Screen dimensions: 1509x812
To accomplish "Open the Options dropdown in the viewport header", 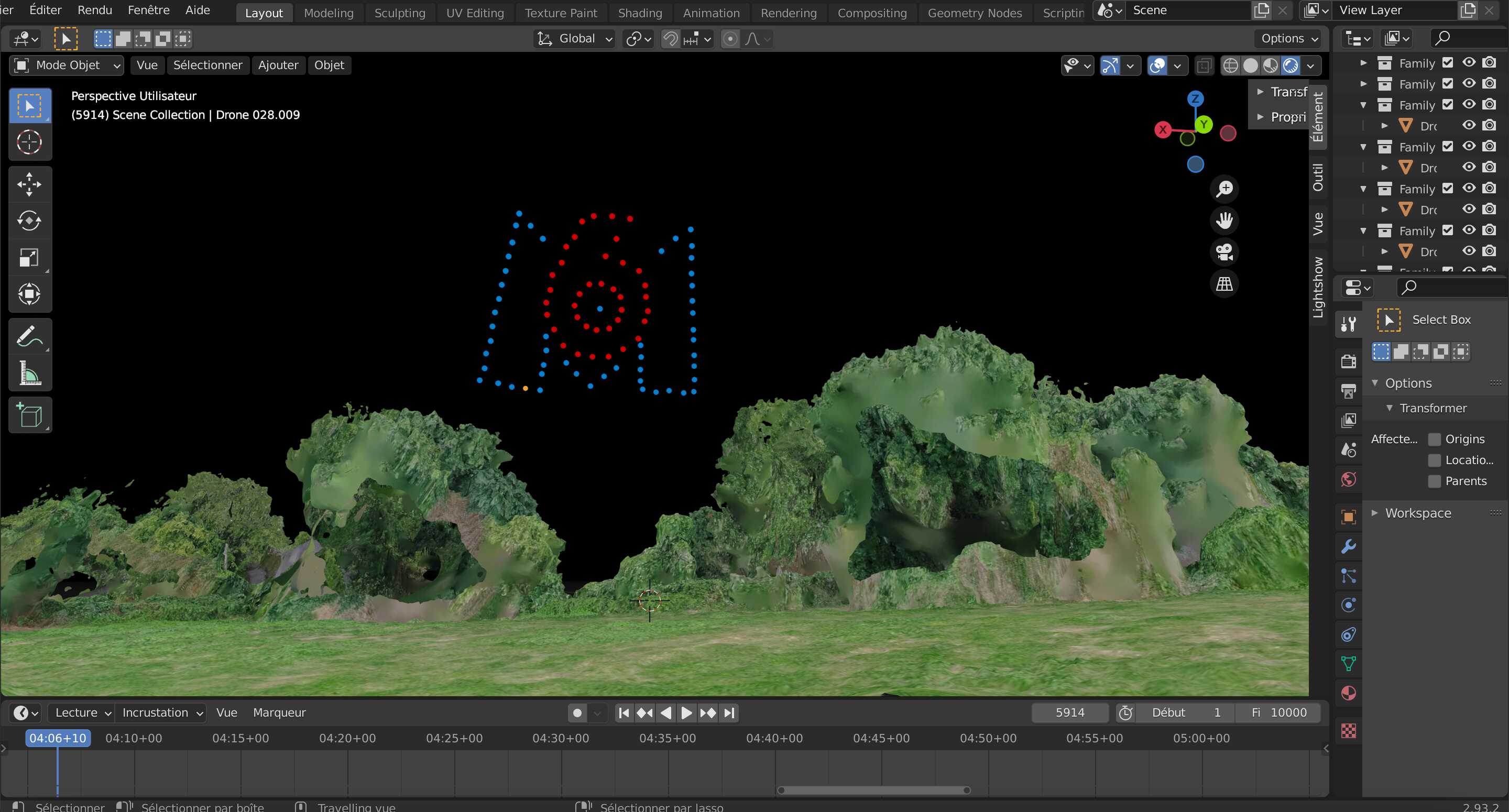I will pyautogui.click(x=1289, y=39).
